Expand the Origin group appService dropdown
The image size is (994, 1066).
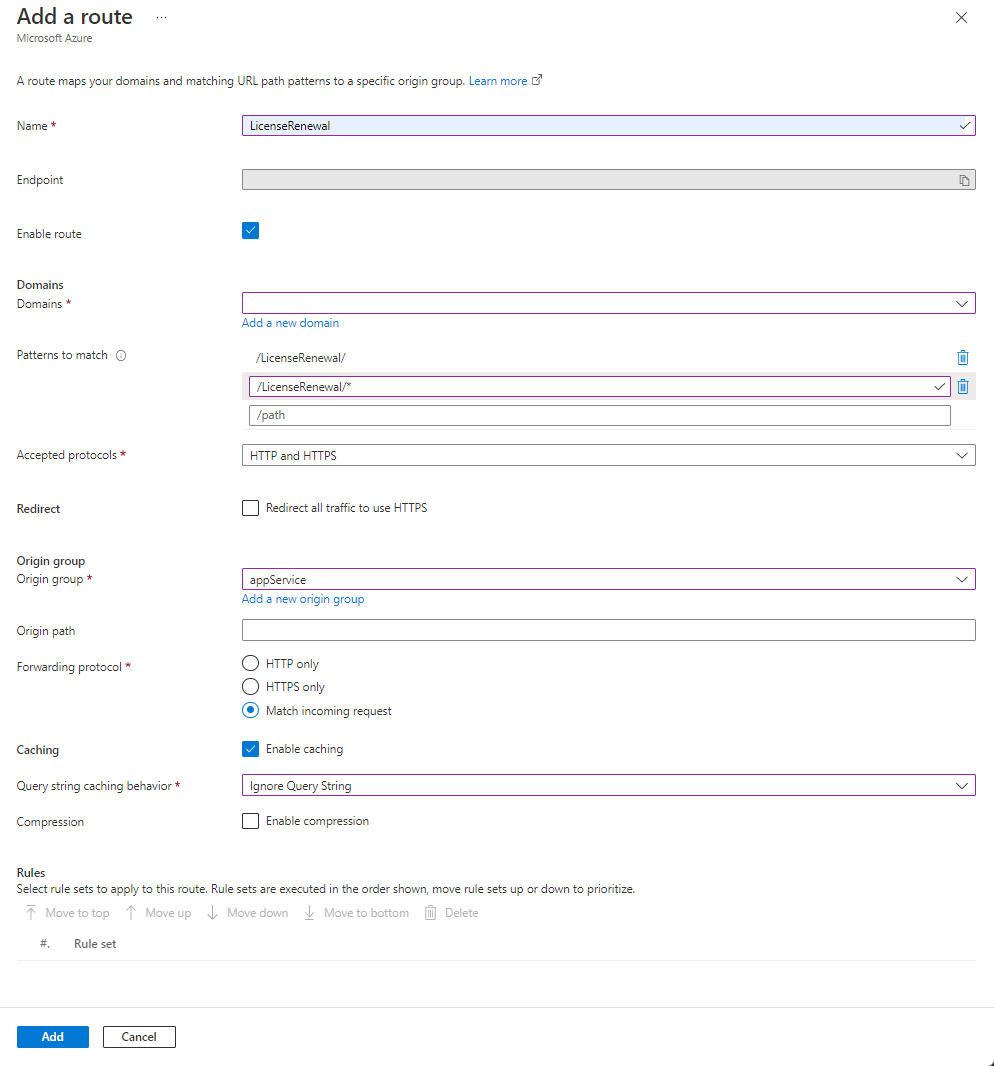tap(609, 579)
